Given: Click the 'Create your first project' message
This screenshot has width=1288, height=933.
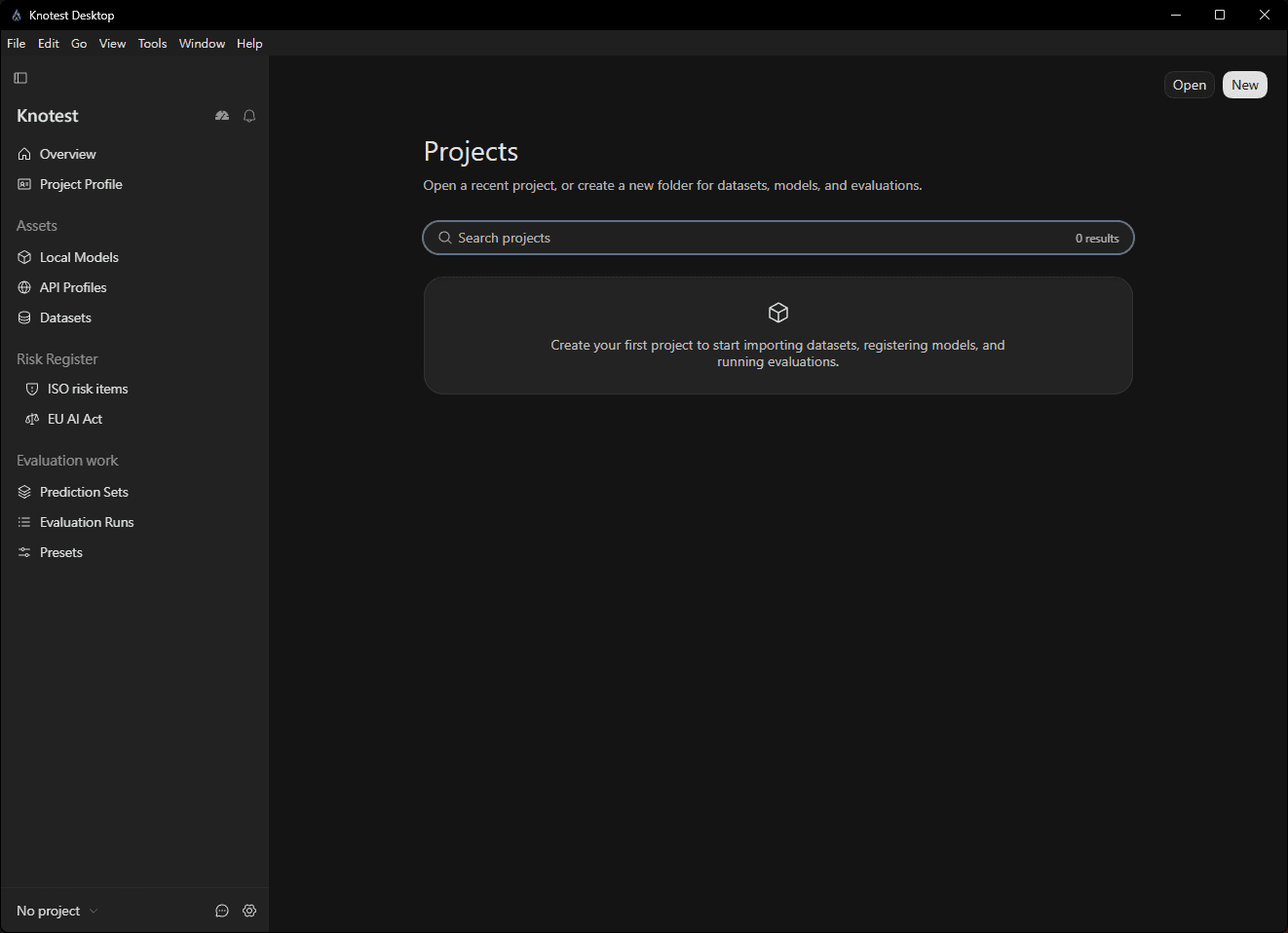Looking at the screenshot, I should [x=777, y=353].
